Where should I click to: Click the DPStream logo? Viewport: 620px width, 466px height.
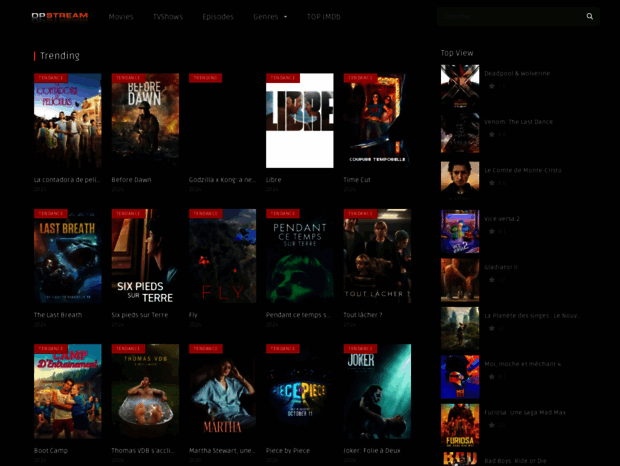click(60, 16)
